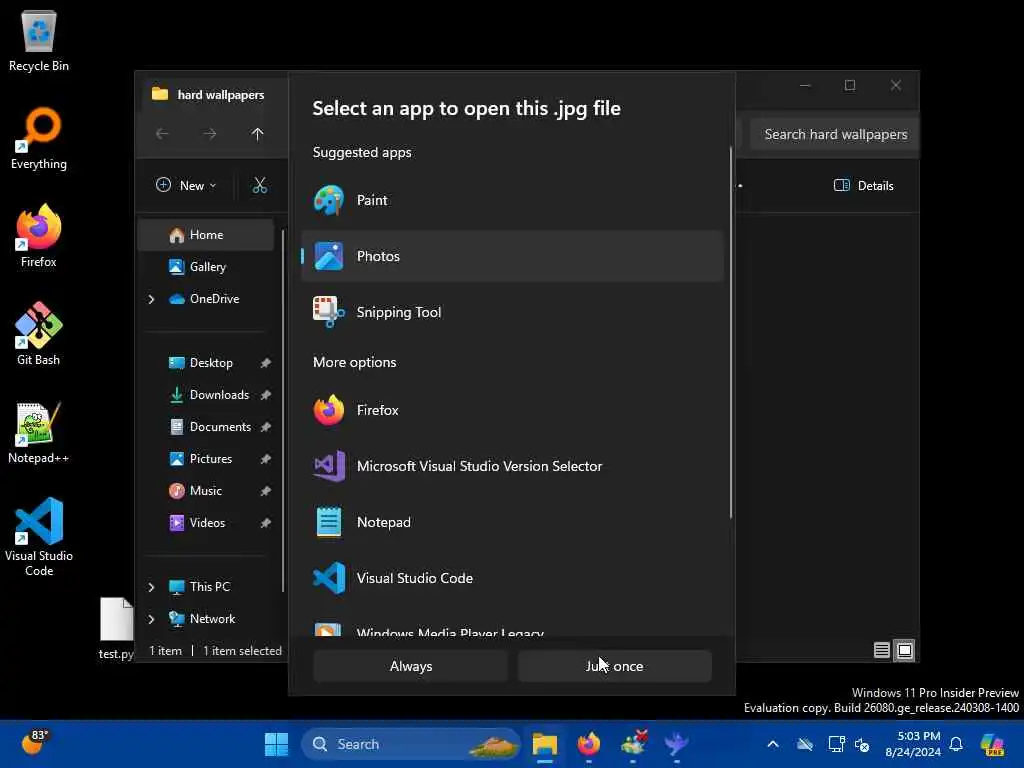This screenshot has height=768, width=1024.
Task: Click the Just once button
Action: click(x=615, y=666)
